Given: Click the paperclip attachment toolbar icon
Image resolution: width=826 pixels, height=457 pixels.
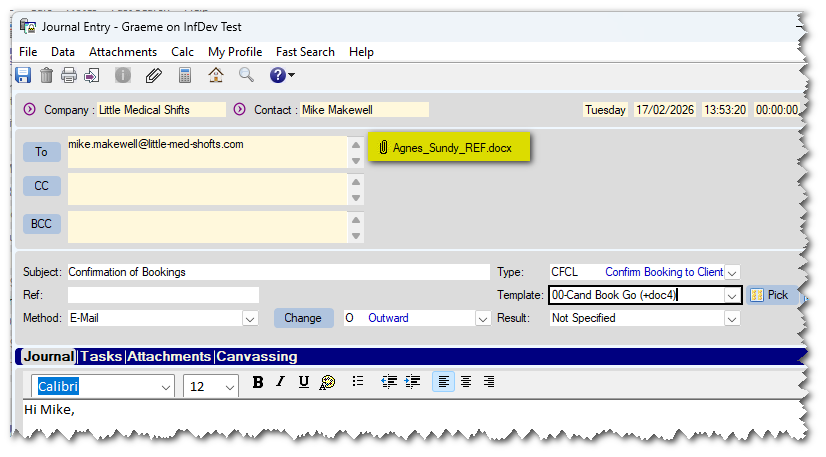Looking at the screenshot, I should 153,75.
